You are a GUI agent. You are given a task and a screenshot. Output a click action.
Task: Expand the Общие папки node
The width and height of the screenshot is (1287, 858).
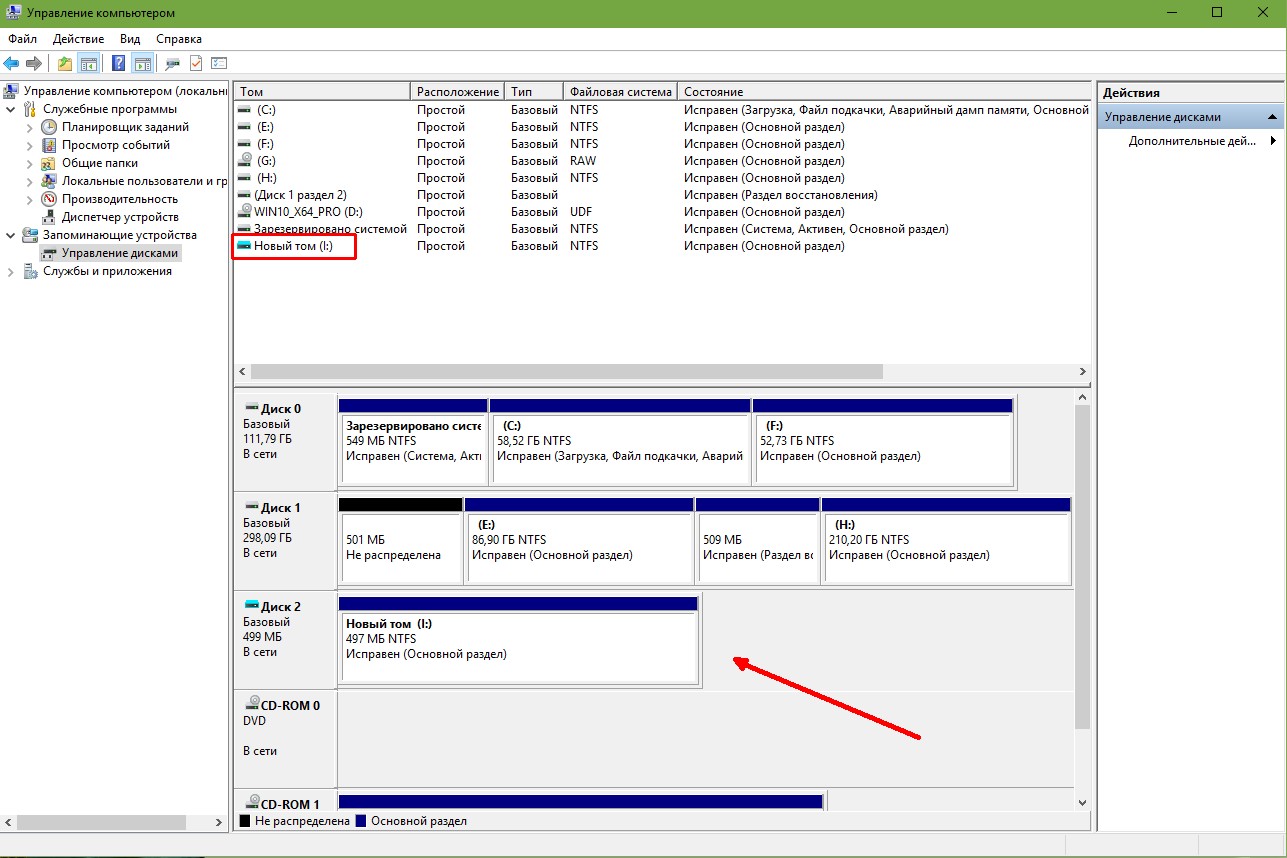tap(29, 163)
